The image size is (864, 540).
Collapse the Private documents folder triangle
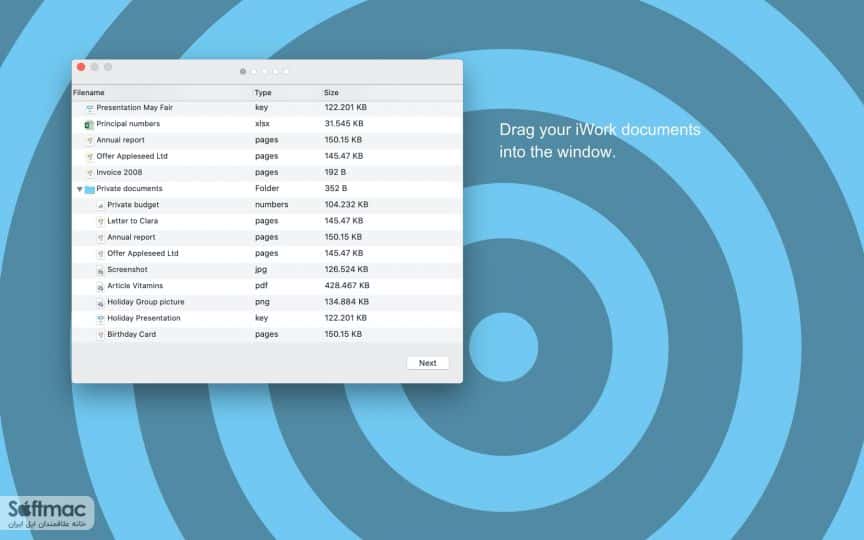[x=79, y=189]
